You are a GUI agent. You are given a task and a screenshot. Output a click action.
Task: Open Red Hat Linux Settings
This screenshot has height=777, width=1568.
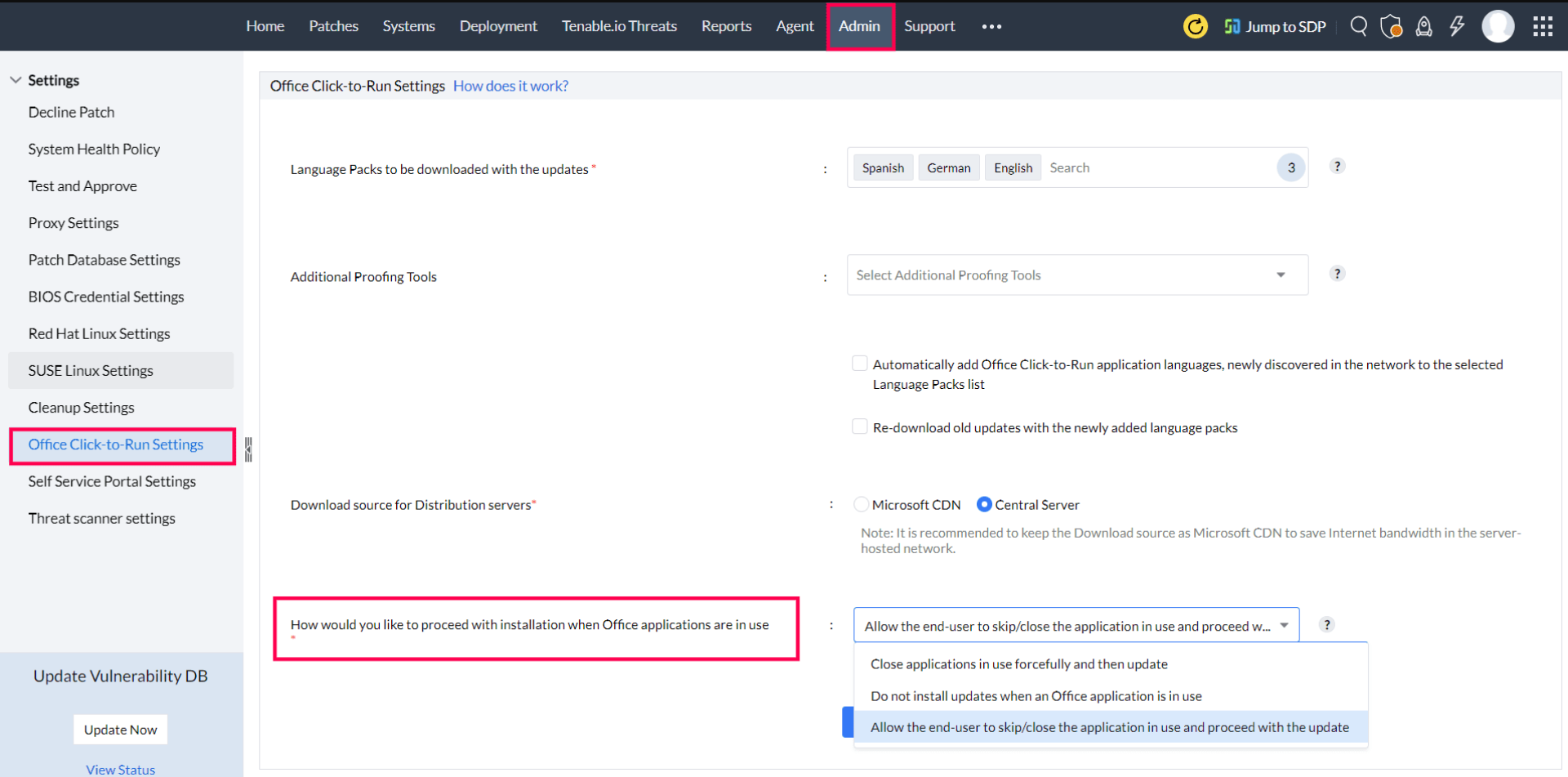coord(99,333)
